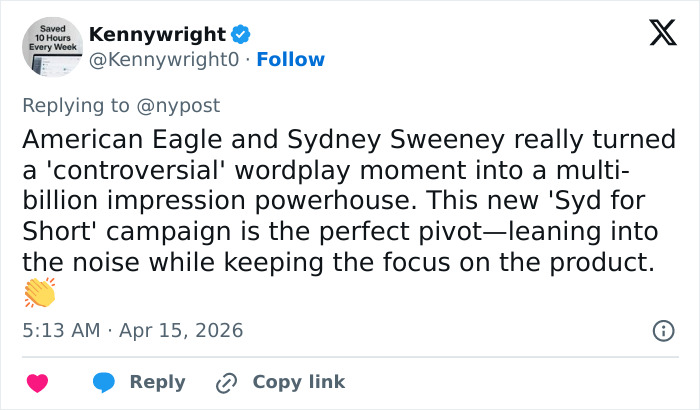700x410 pixels.
Task: Click the chain-link icon beside Copy link
Action: coord(227,382)
